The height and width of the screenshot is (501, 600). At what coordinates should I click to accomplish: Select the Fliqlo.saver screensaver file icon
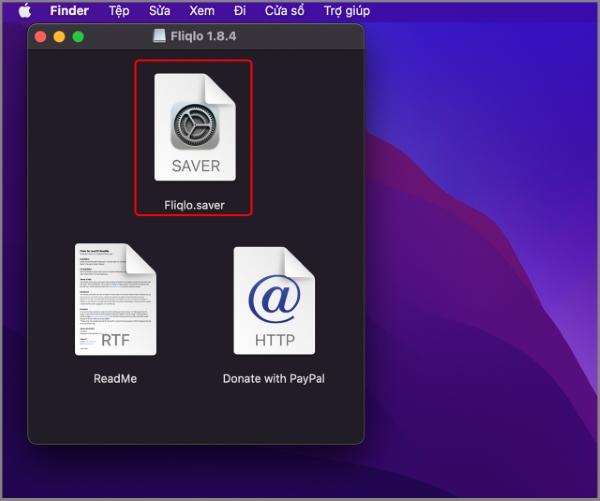tap(194, 127)
